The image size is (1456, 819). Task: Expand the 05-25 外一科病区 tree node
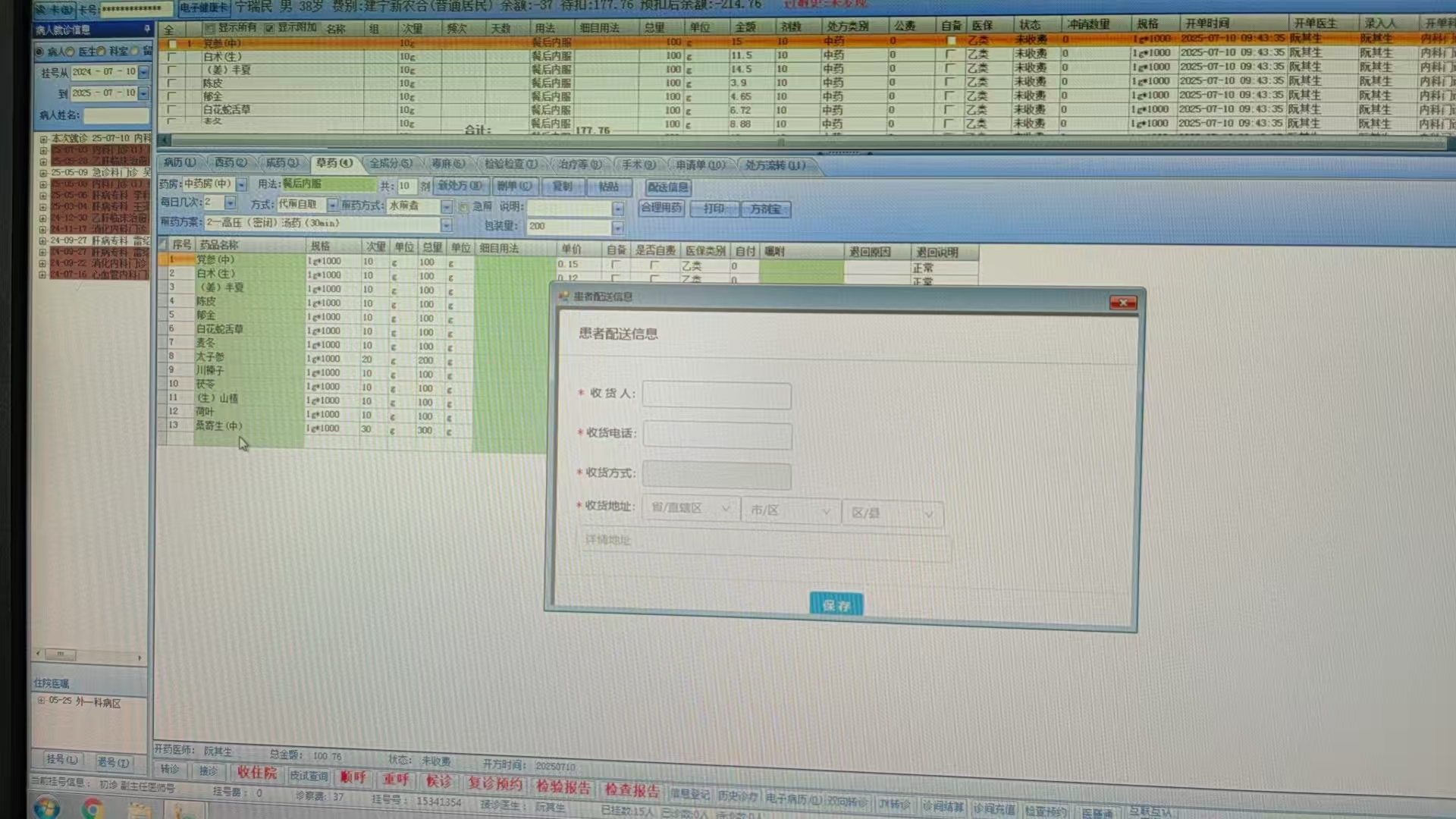[41, 701]
